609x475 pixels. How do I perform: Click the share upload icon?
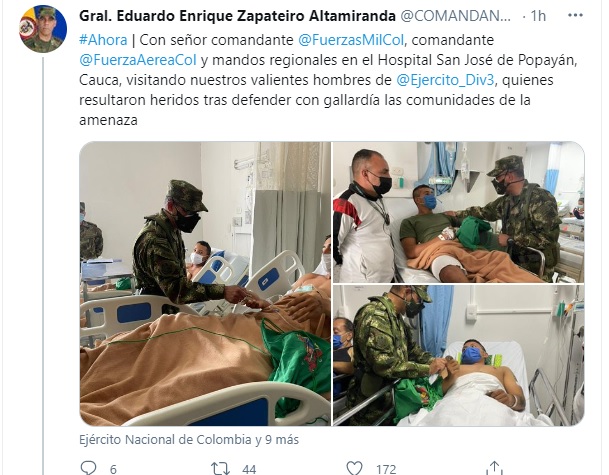(x=494, y=468)
